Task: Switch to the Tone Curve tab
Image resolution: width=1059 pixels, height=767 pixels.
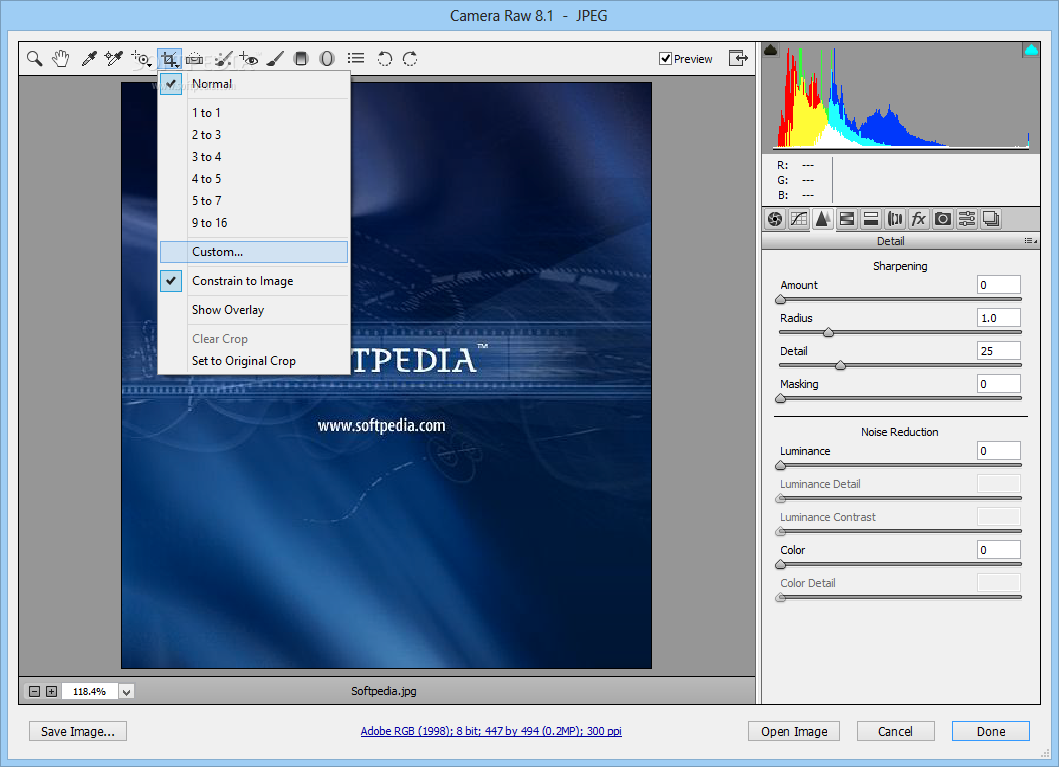Action: point(799,219)
